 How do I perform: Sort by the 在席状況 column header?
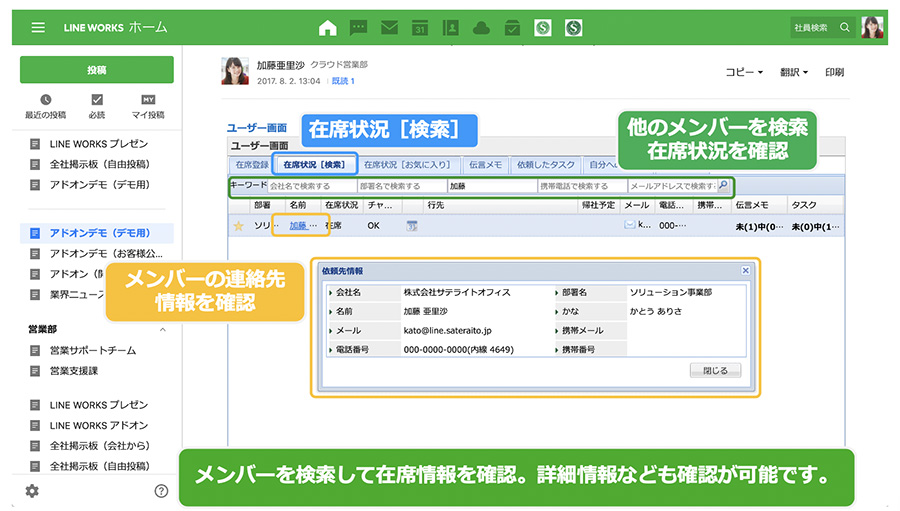pyautogui.click(x=342, y=205)
